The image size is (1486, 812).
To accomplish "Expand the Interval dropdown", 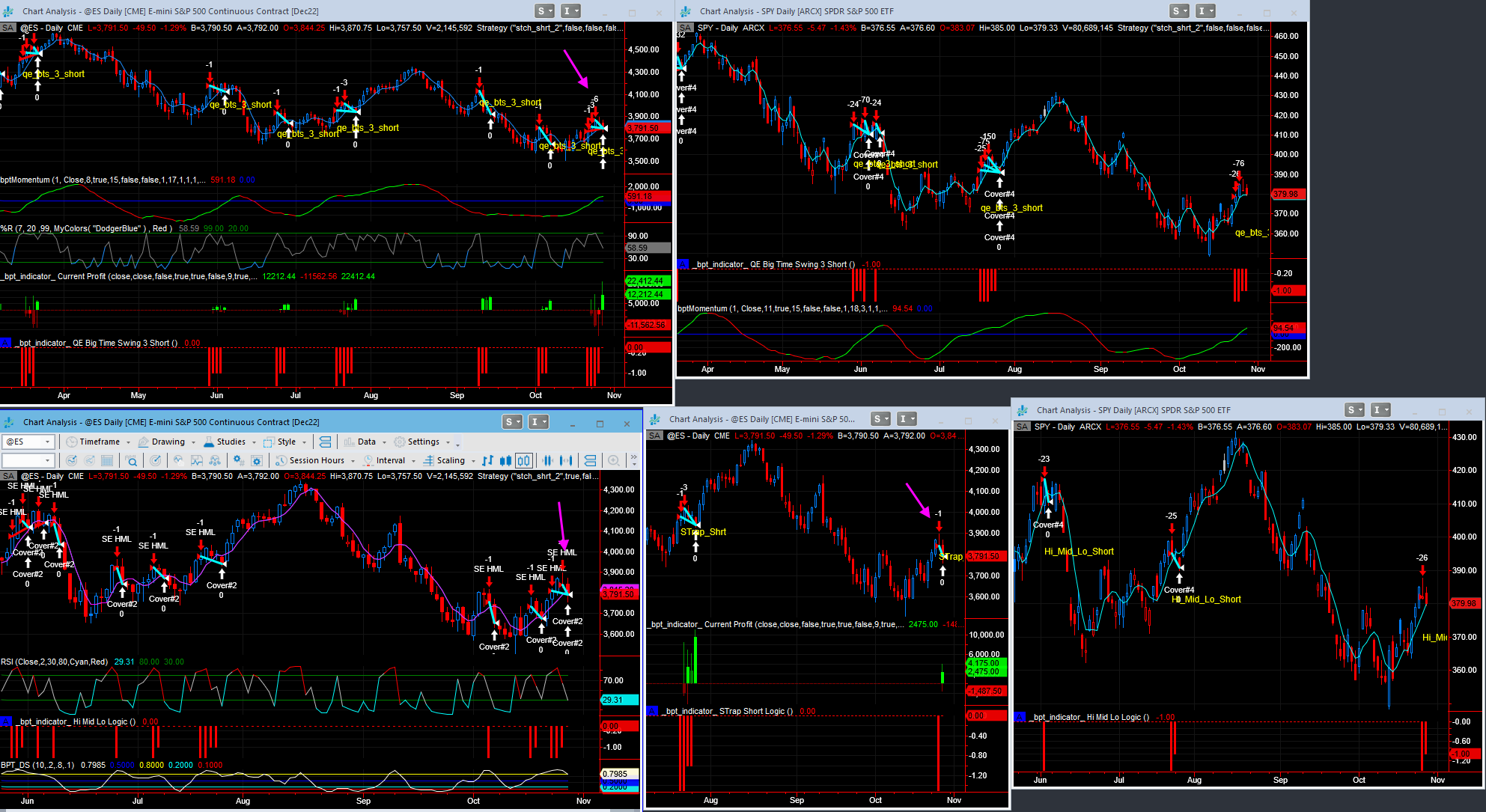I will 413,461.
